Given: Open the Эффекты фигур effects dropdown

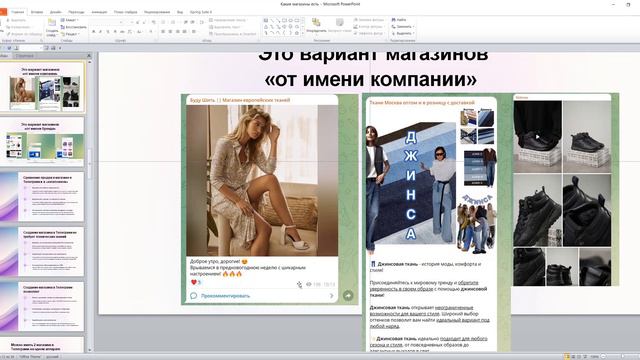Looking at the screenshot, I should (x=369, y=34).
